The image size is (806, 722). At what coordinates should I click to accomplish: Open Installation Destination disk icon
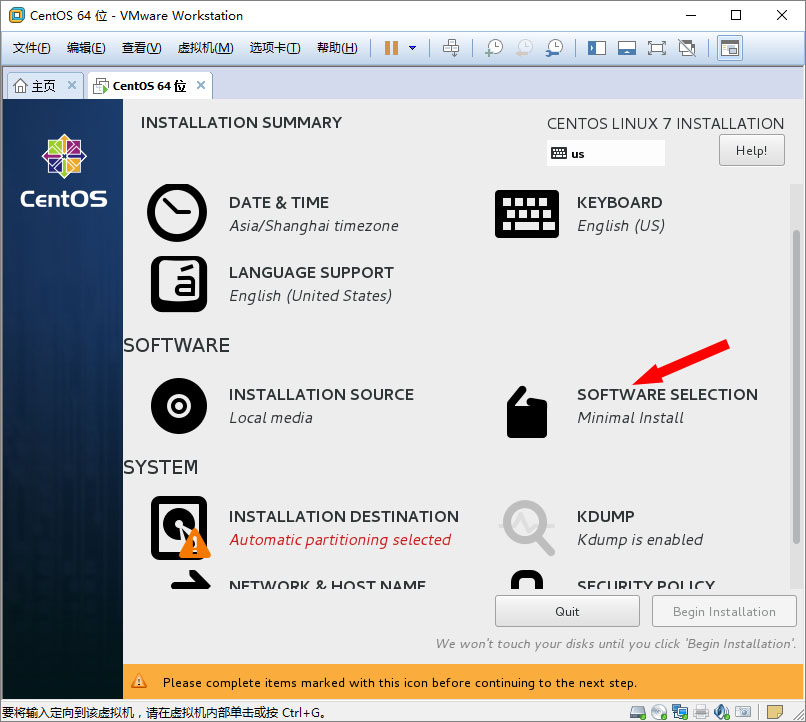point(179,527)
